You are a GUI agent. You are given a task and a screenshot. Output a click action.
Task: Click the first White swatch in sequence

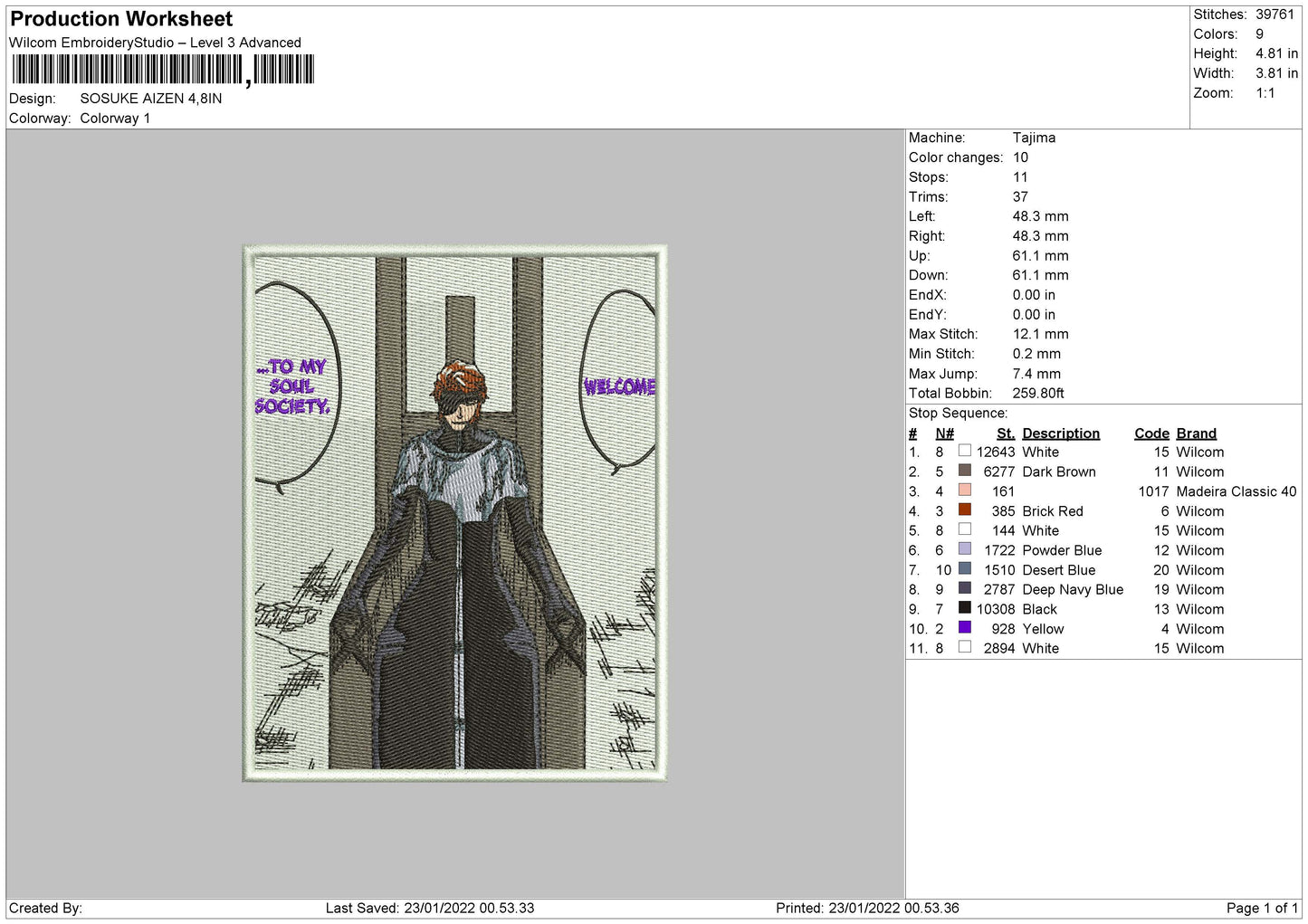pos(965,451)
